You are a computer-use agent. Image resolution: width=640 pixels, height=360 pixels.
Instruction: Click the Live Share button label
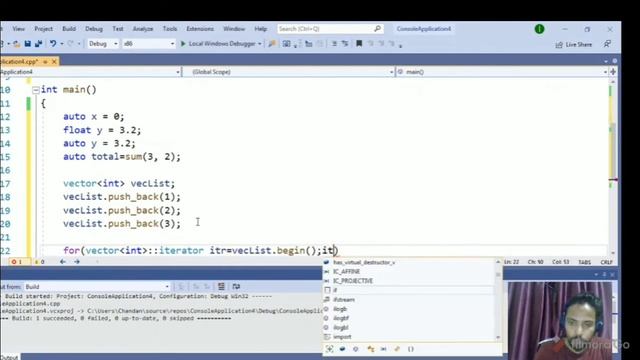coord(579,44)
